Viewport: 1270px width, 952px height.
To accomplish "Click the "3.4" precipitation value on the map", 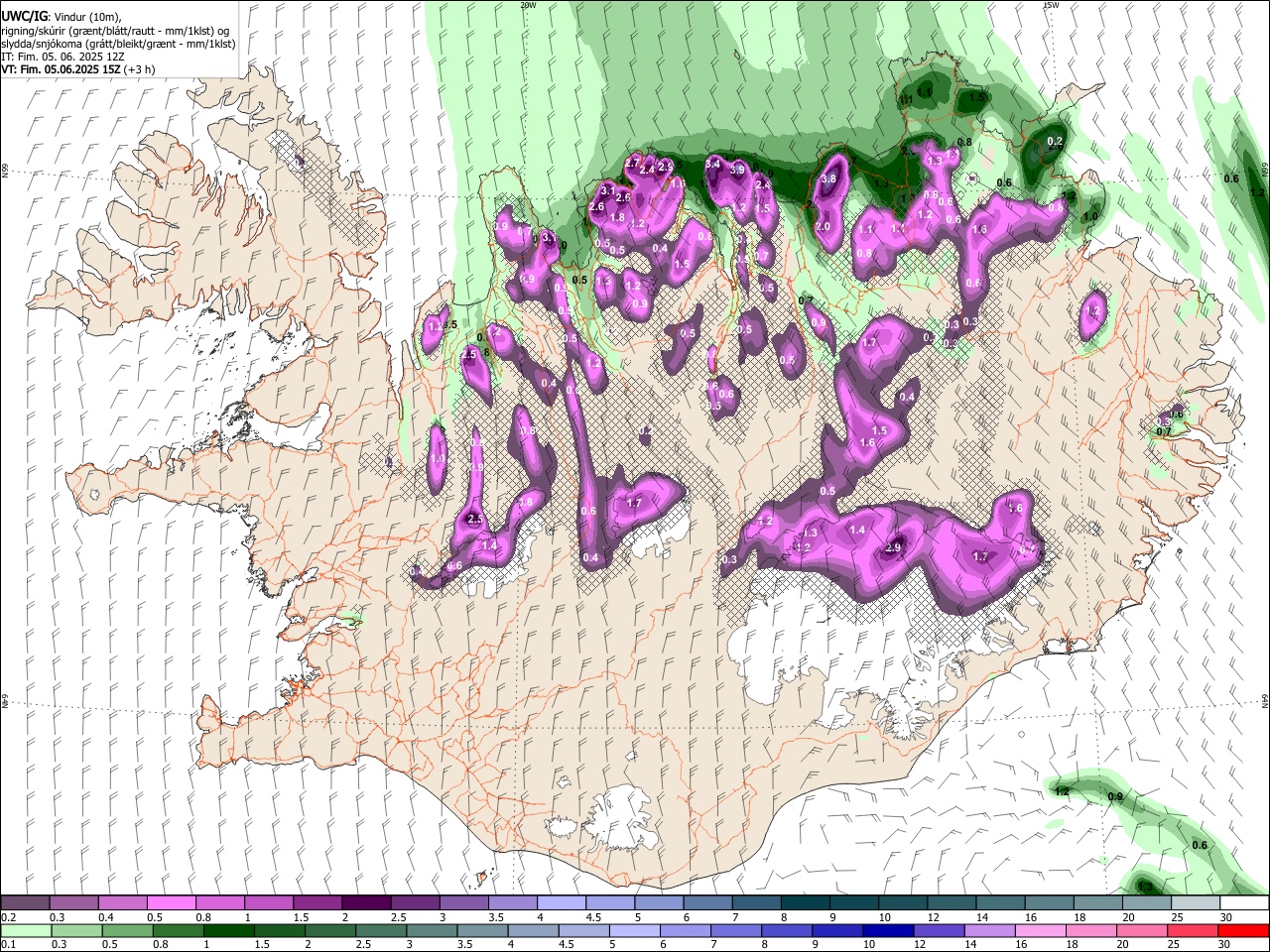I will point(712,164).
